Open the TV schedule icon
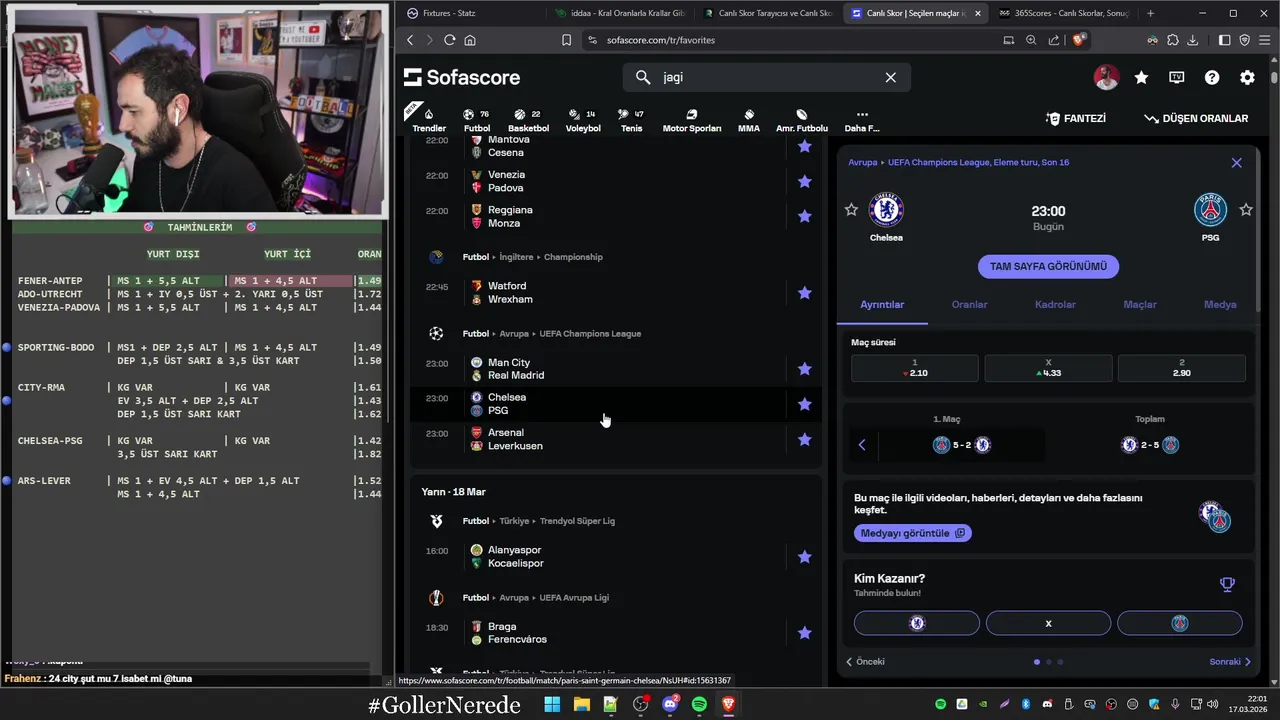Viewport: 1280px width, 720px height. click(x=1177, y=77)
